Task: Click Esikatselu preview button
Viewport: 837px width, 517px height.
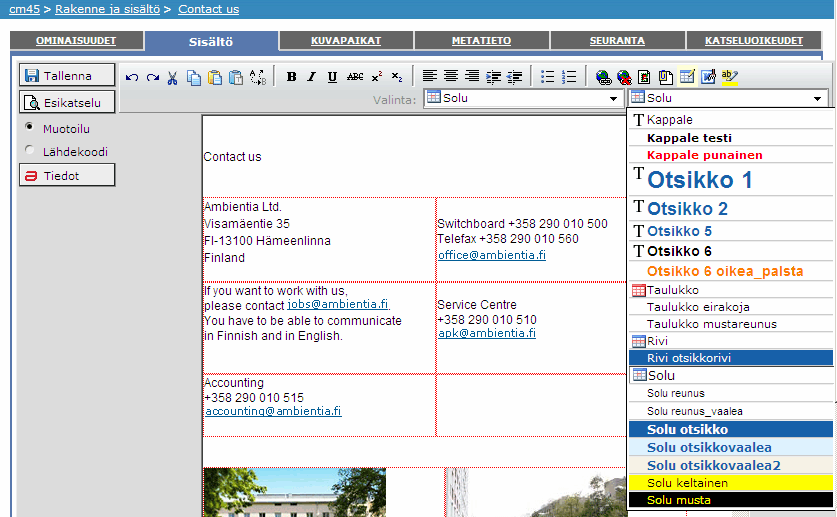Action: [x=67, y=102]
